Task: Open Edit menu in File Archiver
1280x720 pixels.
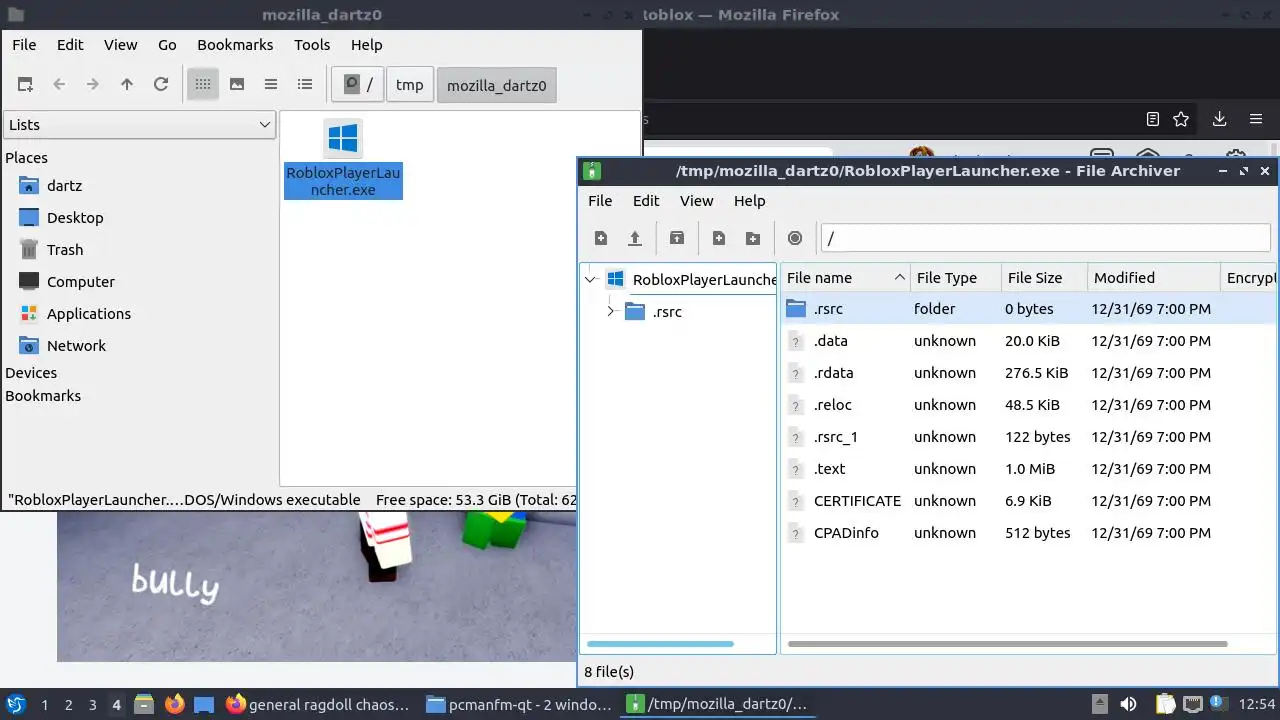Action: [646, 201]
